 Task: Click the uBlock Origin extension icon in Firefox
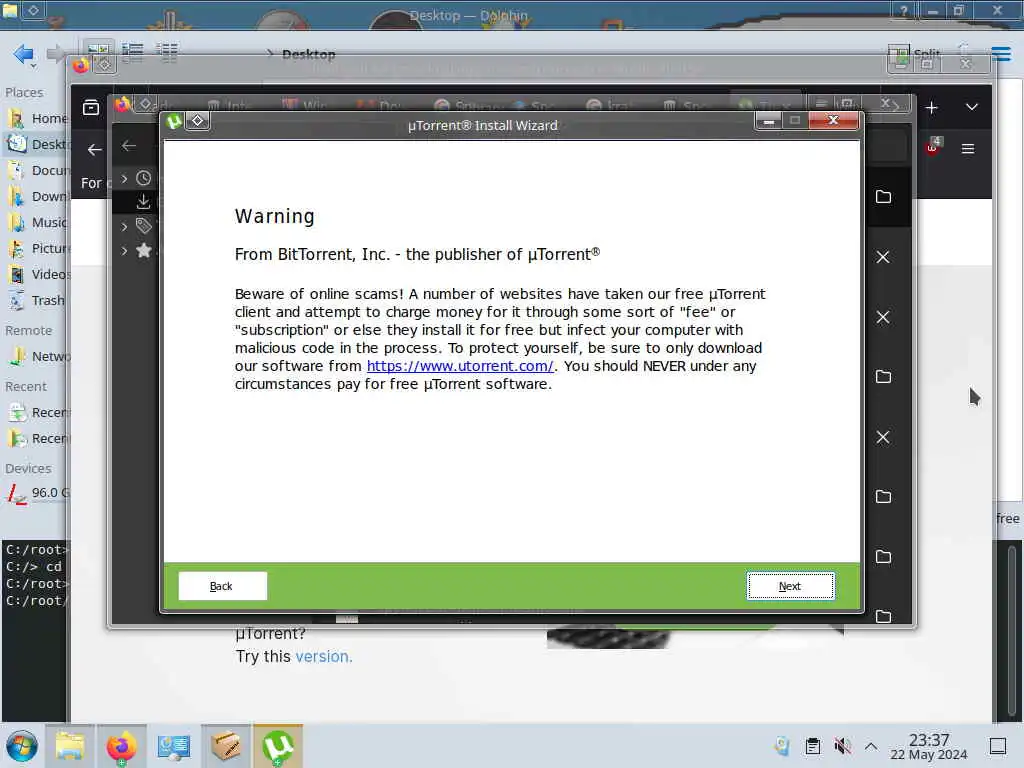pyautogui.click(x=933, y=146)
